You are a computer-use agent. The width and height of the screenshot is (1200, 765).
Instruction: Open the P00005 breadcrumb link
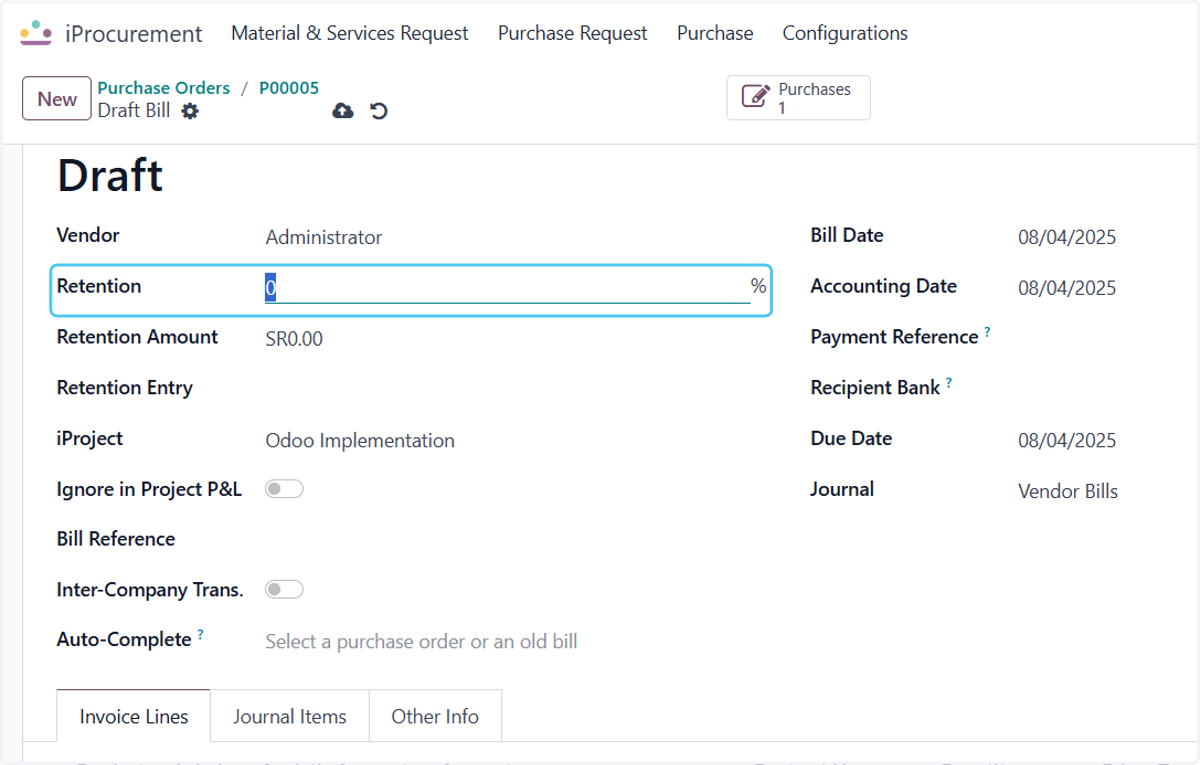289,88
